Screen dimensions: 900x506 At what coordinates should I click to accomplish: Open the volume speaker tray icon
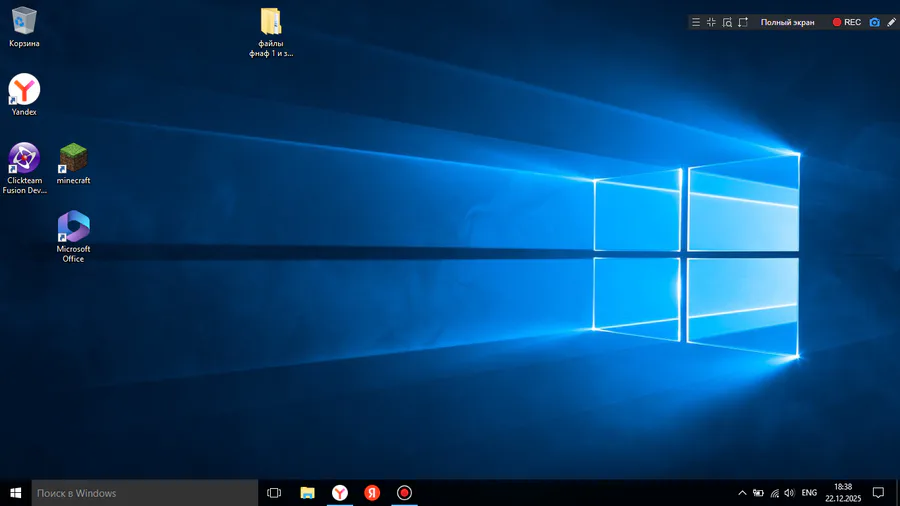click(789, 493)
